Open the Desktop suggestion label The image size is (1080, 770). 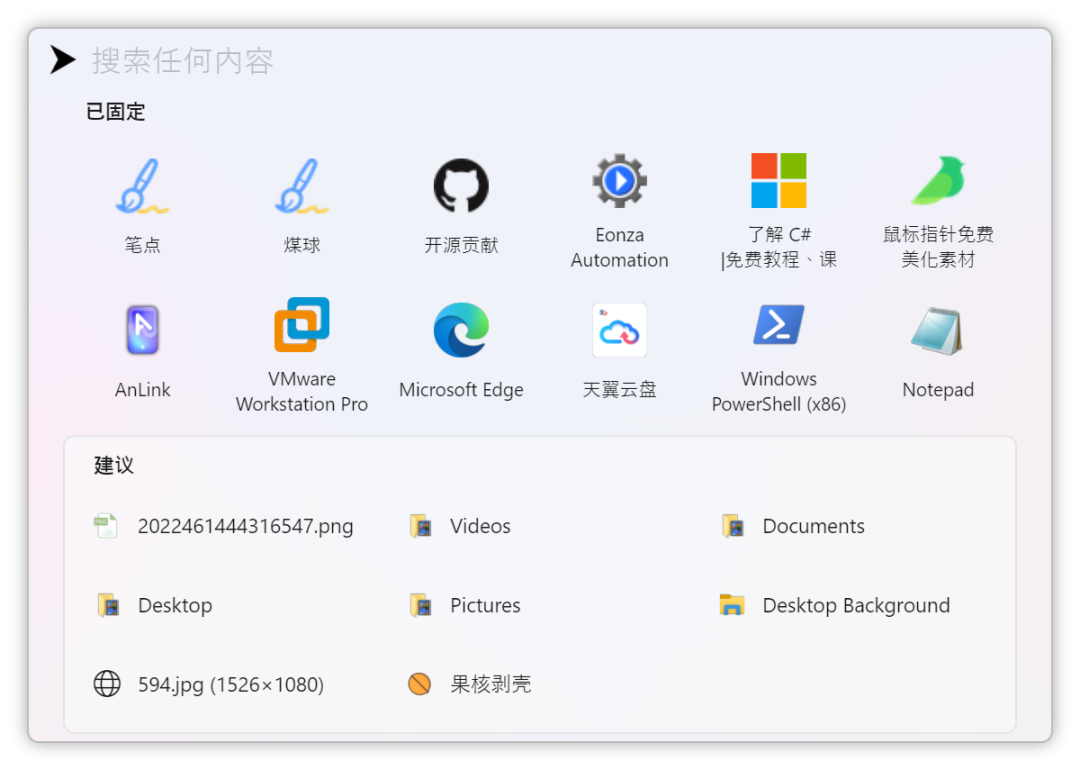pyautogui.click(x=175, y=606)
